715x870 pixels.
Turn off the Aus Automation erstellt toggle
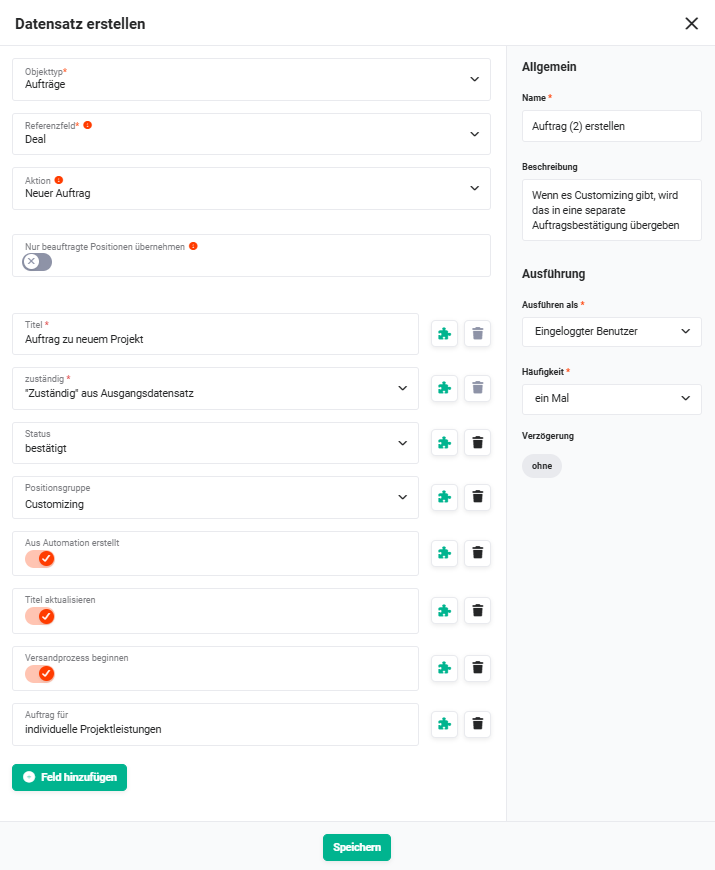pos(40,559)
